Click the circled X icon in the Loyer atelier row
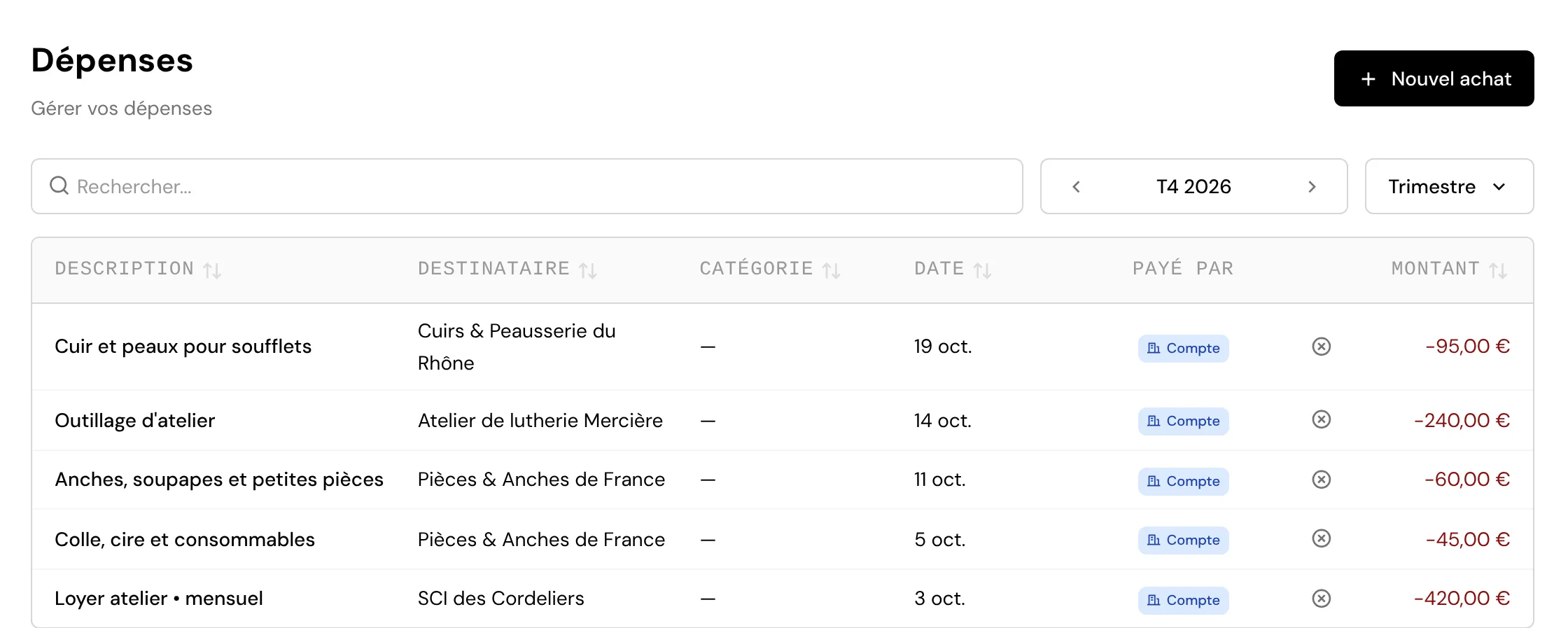 (1321, 599)
